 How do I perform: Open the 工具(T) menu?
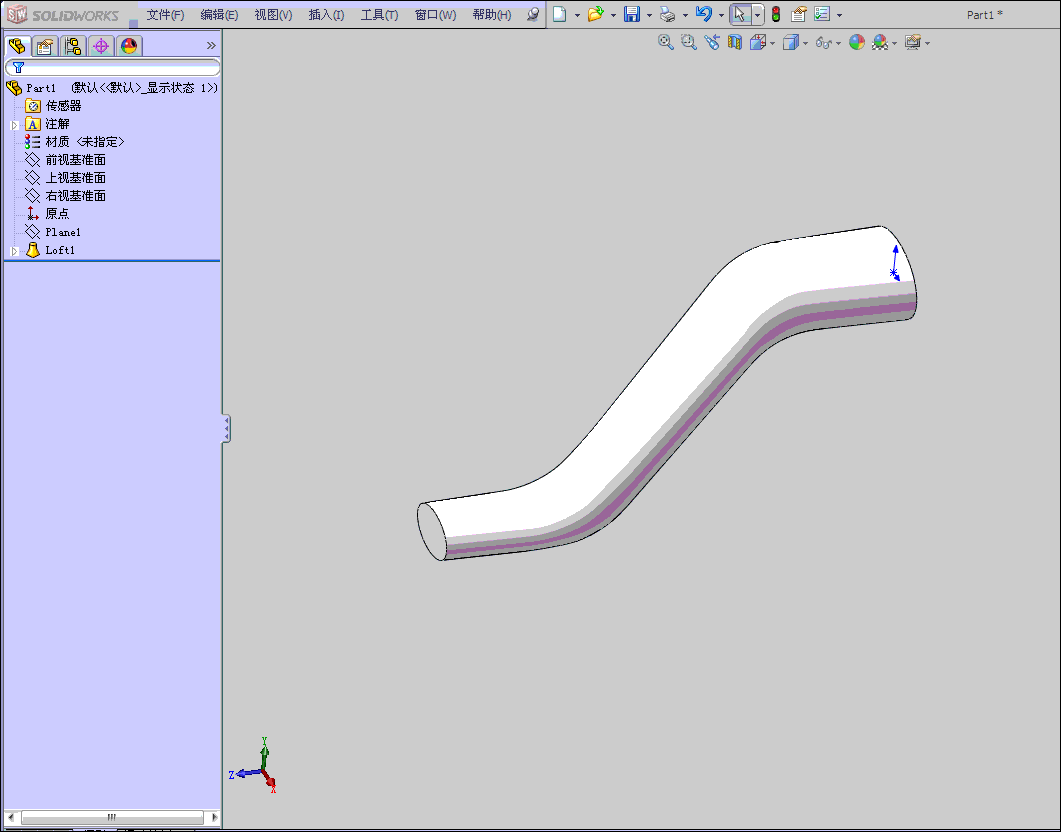(379, 15)
